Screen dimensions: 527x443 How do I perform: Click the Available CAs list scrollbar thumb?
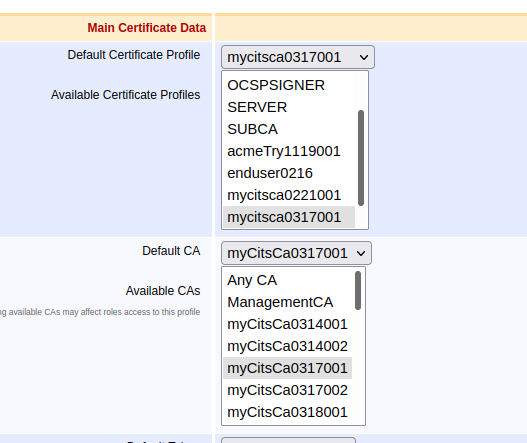point(358,290)
